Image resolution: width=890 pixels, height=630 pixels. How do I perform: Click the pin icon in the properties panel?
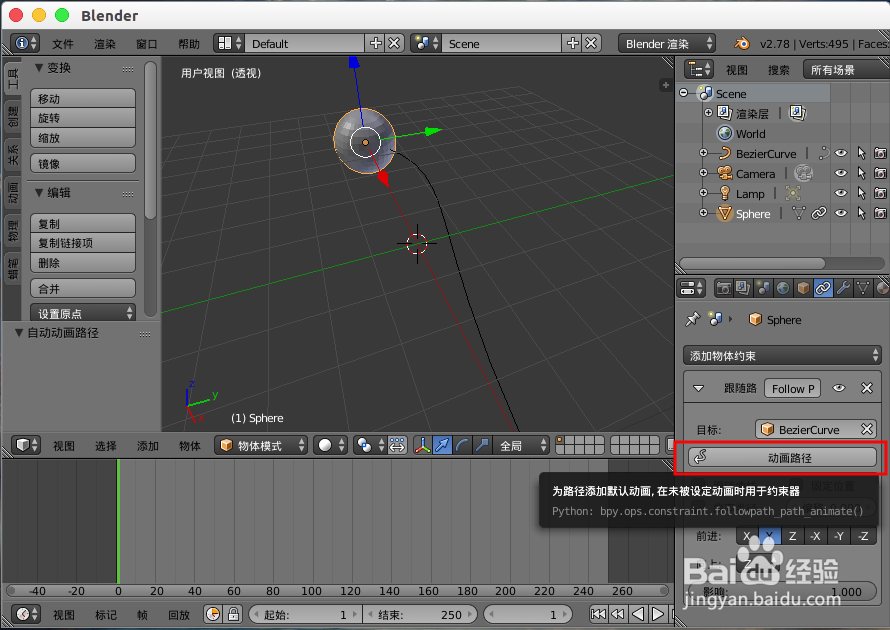(694, 317)
